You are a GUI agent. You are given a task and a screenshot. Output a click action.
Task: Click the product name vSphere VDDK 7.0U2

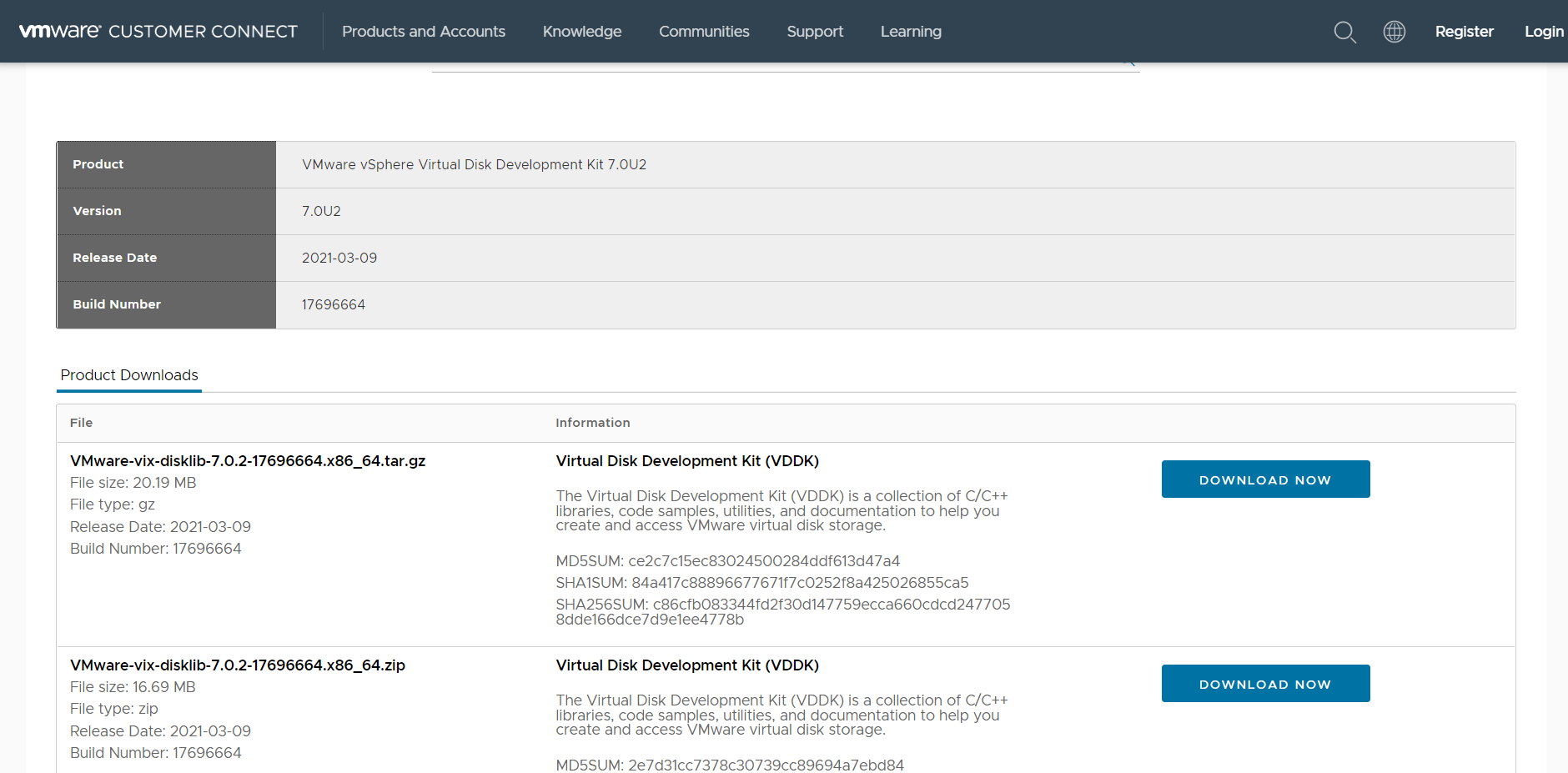(x=474, y=164)
